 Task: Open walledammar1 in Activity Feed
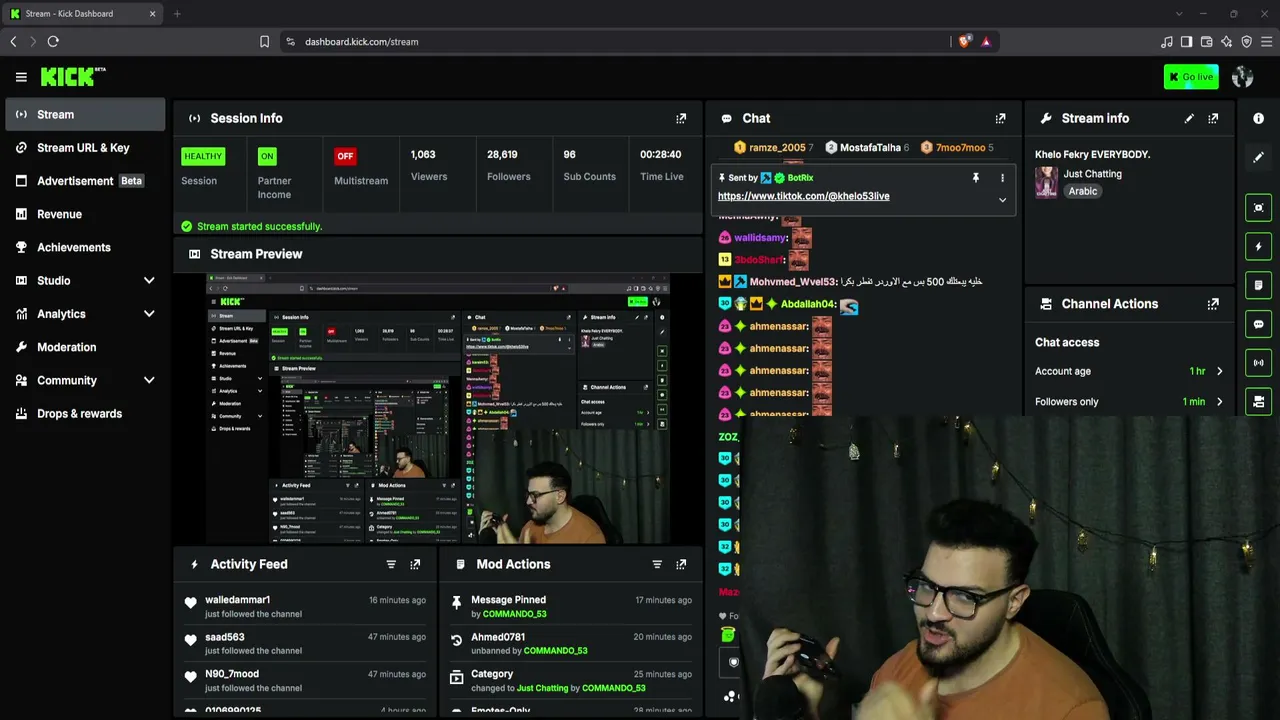click(x=237, y=600)
